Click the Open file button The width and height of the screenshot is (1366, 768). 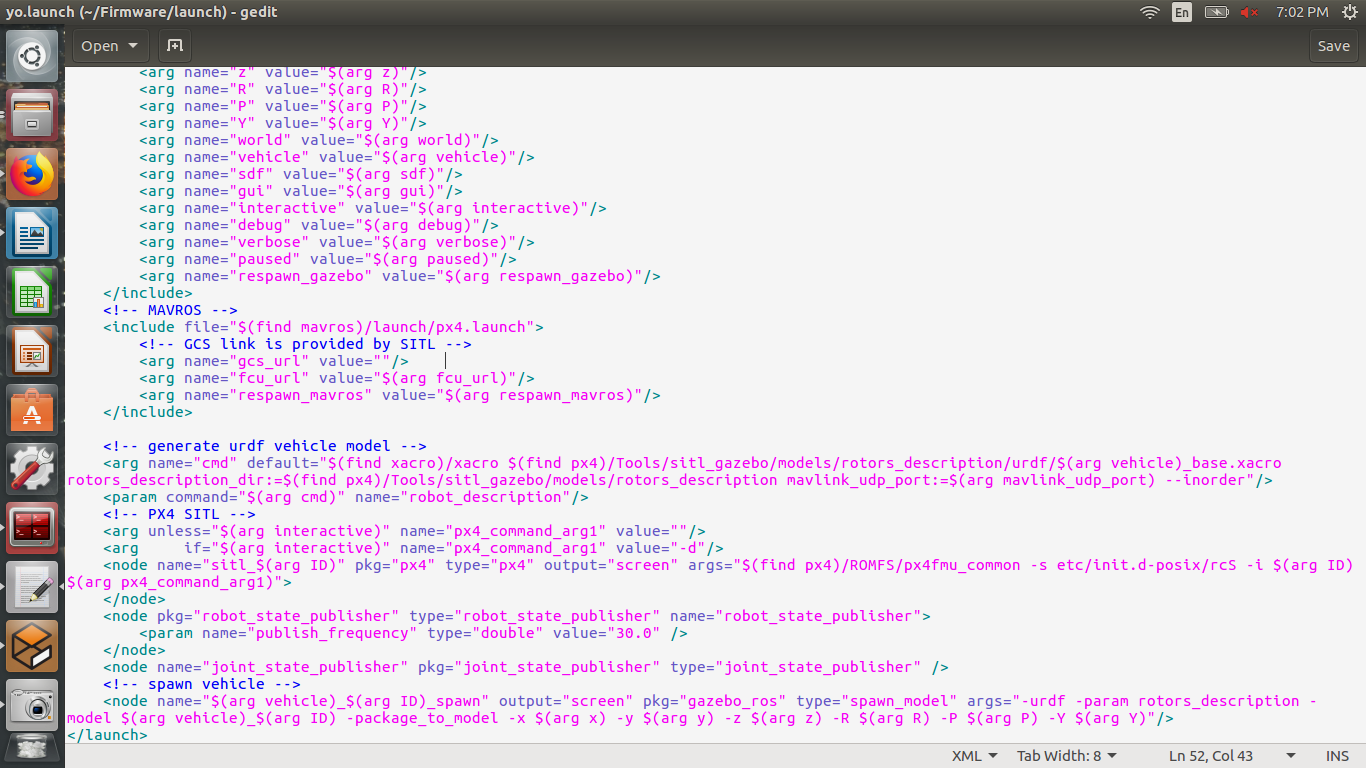pos(100,46)
